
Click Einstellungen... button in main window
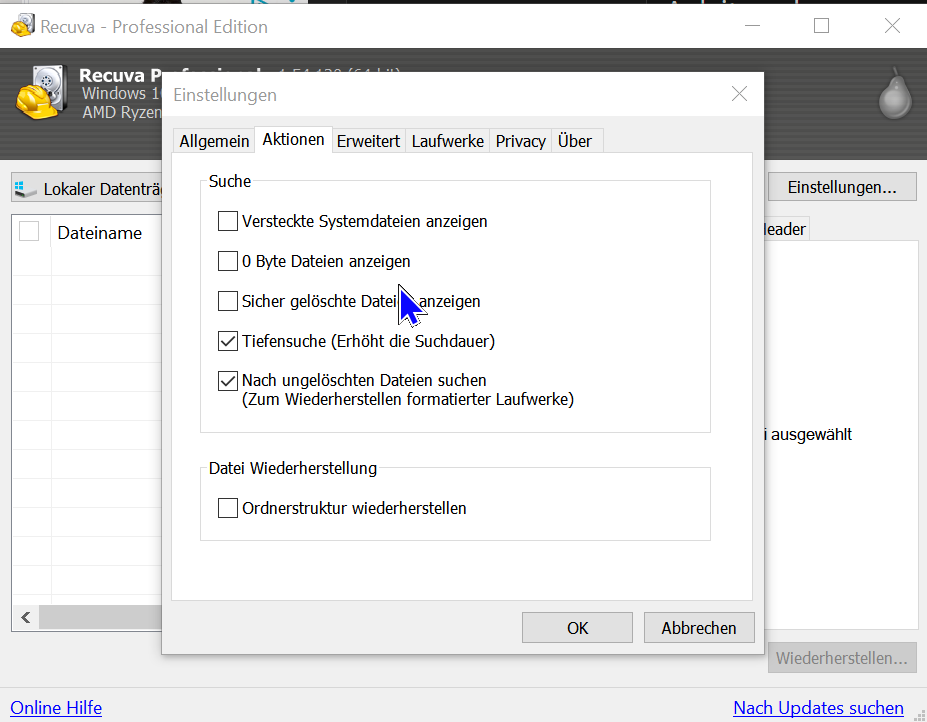pyautogui.click(x=842, y=187)
